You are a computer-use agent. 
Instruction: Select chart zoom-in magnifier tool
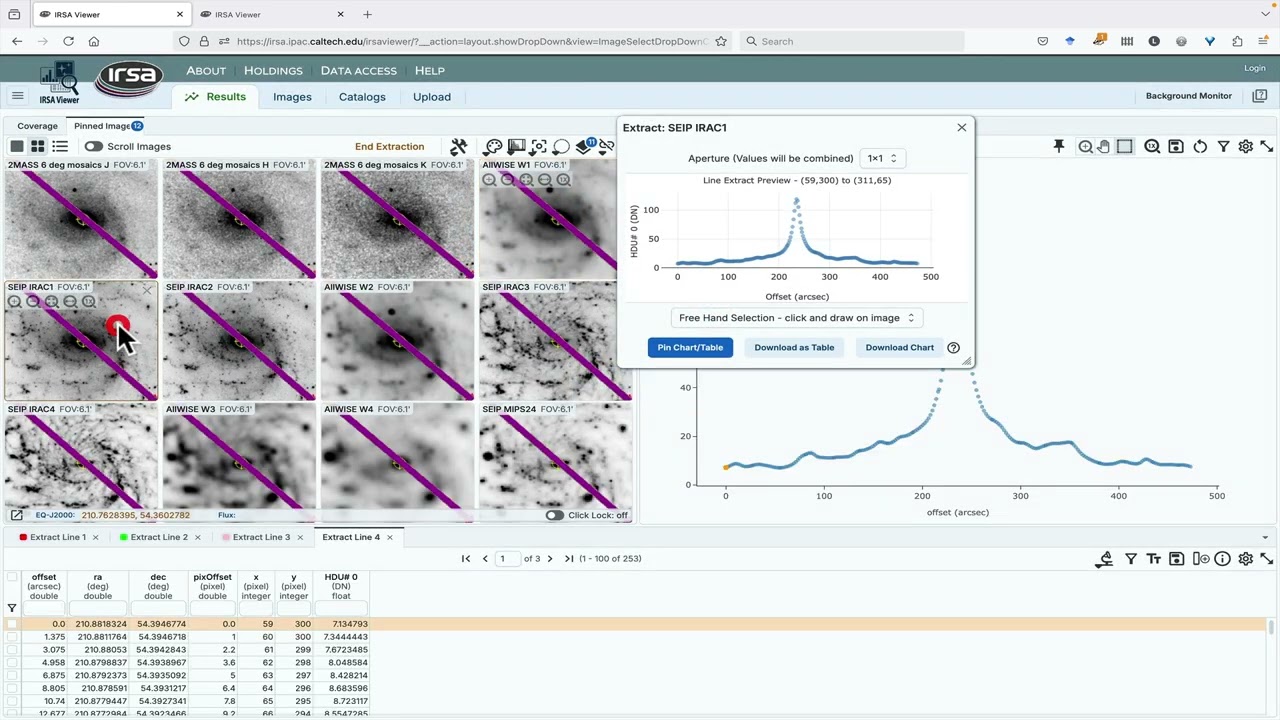(x=1085, y=146)
